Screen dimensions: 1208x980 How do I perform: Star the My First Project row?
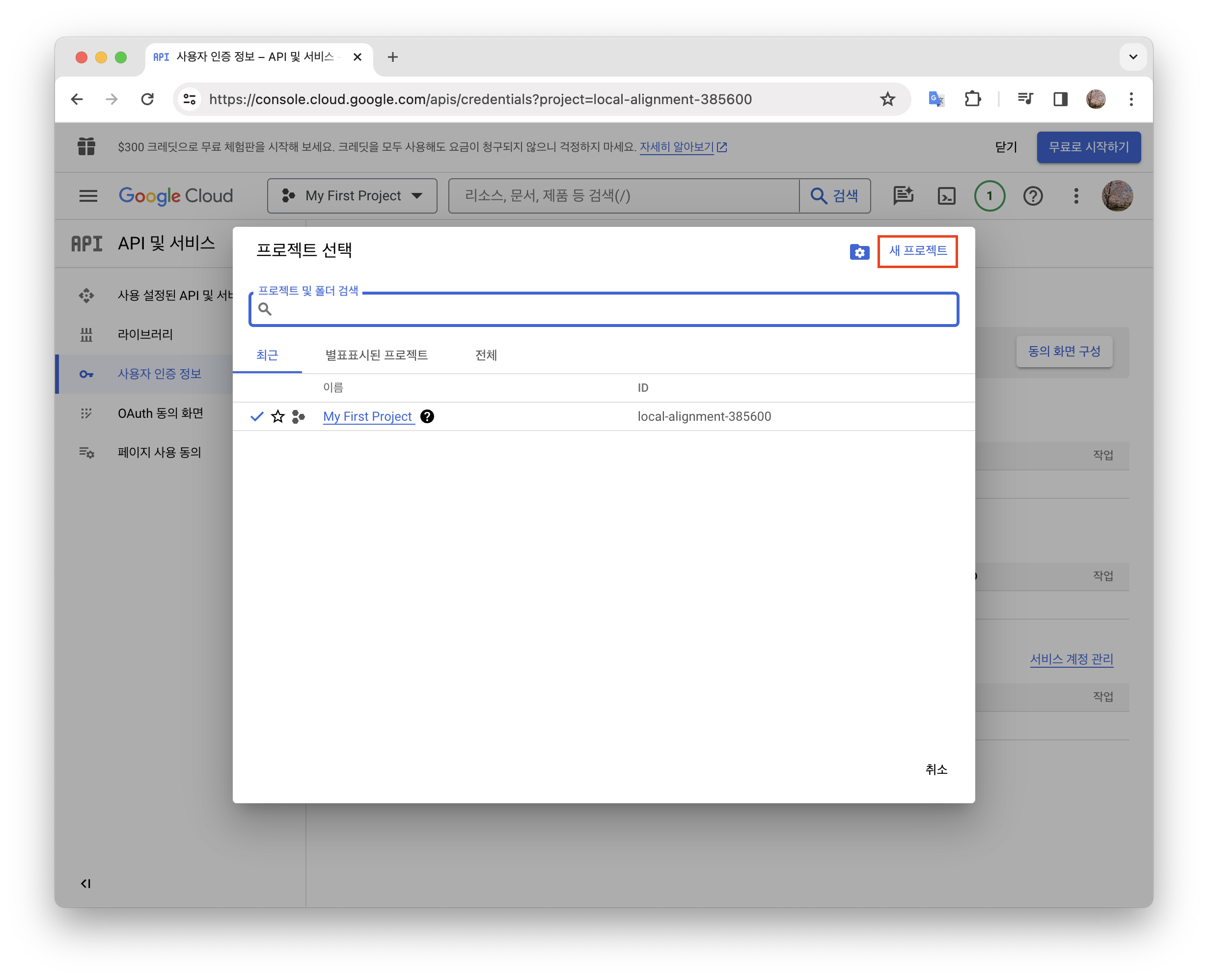point(278,417)
